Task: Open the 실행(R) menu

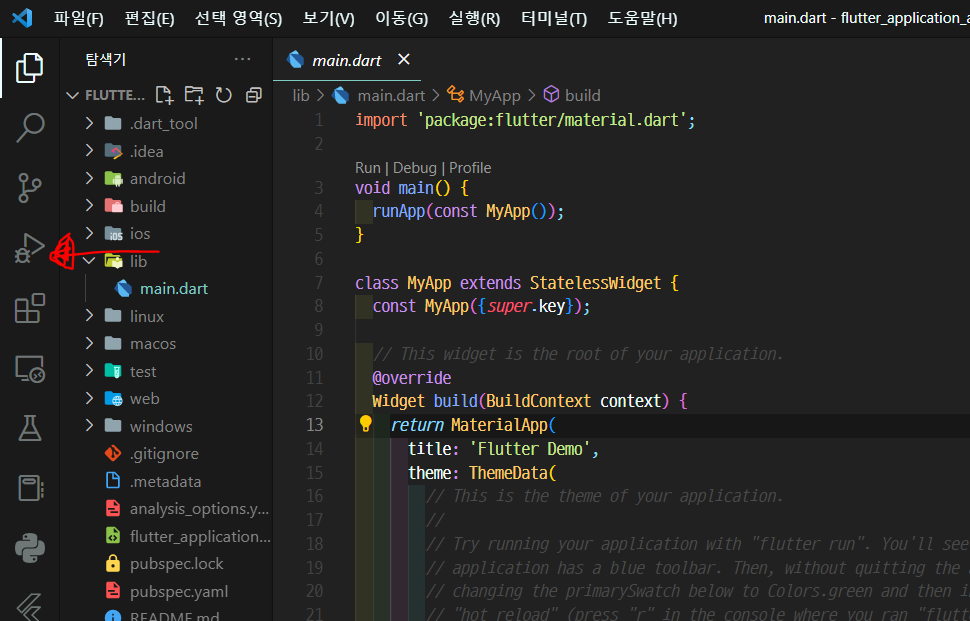Action: (x=474, y=18)
